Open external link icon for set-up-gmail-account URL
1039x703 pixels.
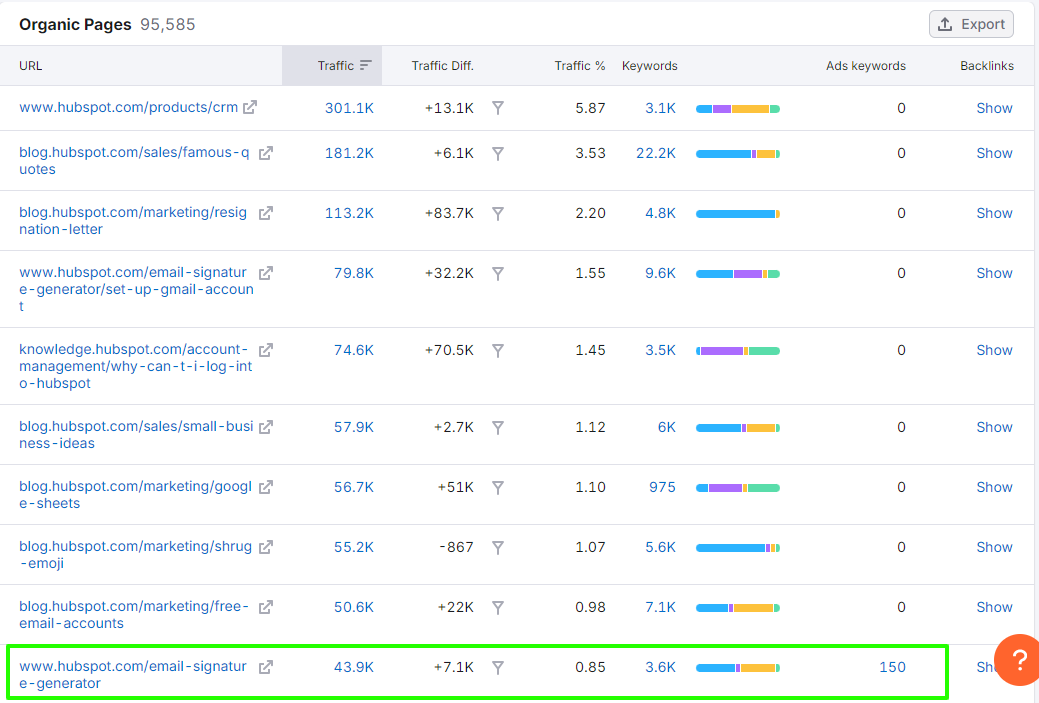[x=266, y=273]
